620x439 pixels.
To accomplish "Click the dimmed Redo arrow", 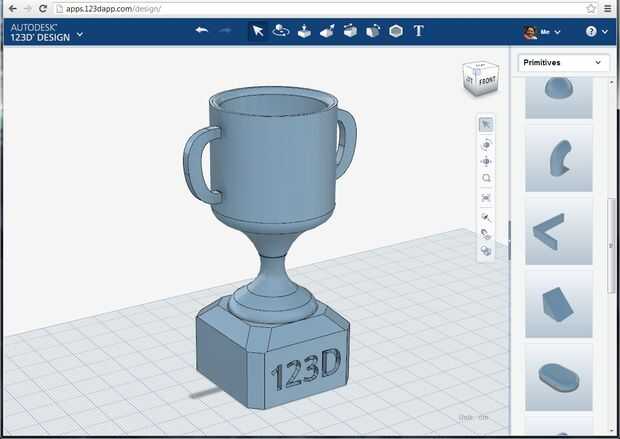I will (x=225, y=30).
